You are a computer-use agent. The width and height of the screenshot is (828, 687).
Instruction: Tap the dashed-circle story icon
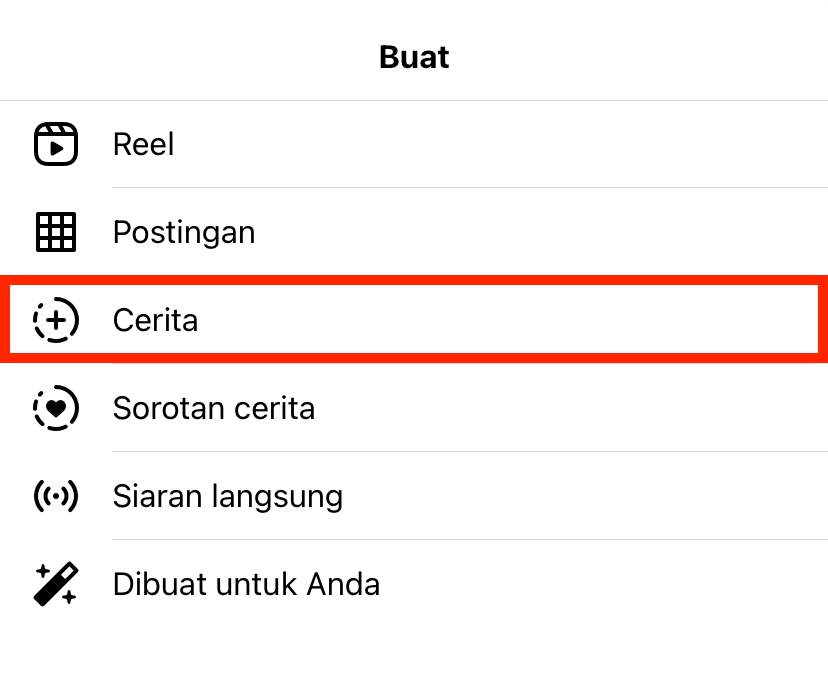[56, 320]
